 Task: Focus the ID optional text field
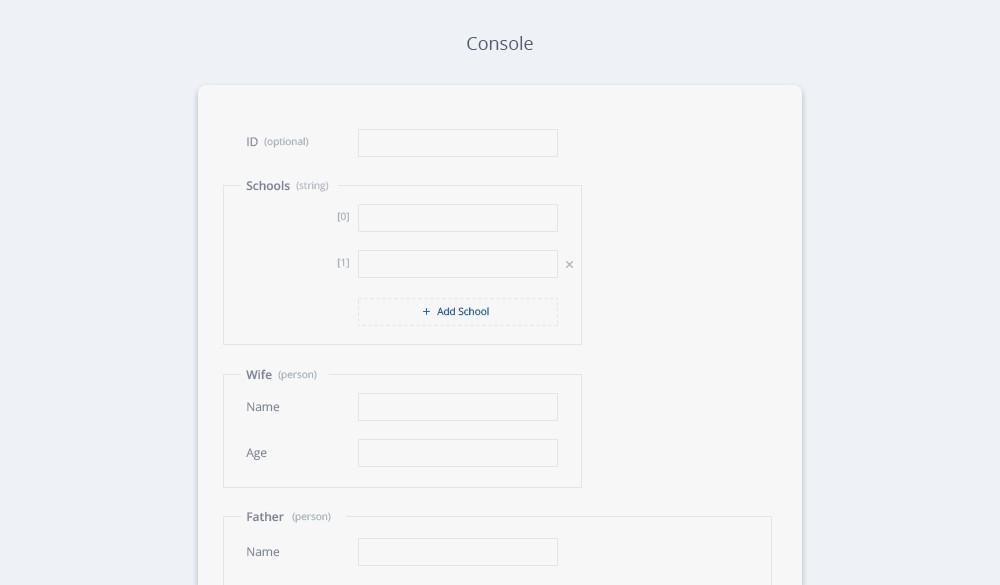[x=458, y=143]
